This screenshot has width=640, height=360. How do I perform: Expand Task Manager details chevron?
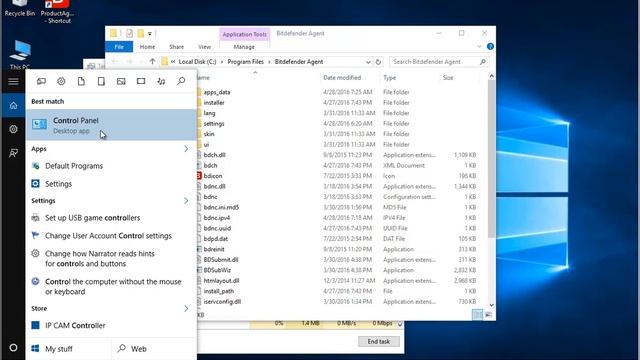coord(400,324)
